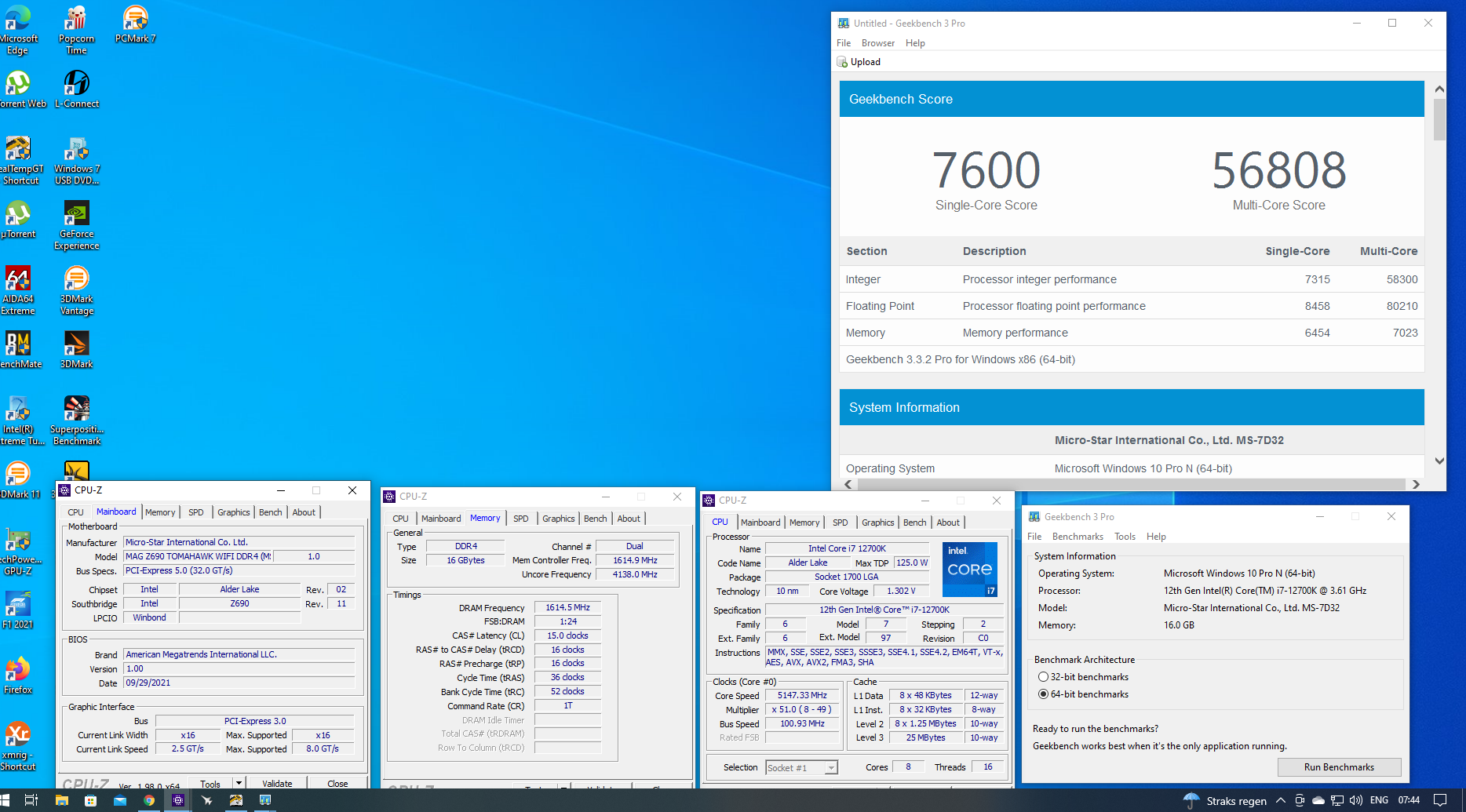Open Tools dropdown arrow in CPU-Z Mainboard window
1466x812 pixels.
tap(239, 783)
